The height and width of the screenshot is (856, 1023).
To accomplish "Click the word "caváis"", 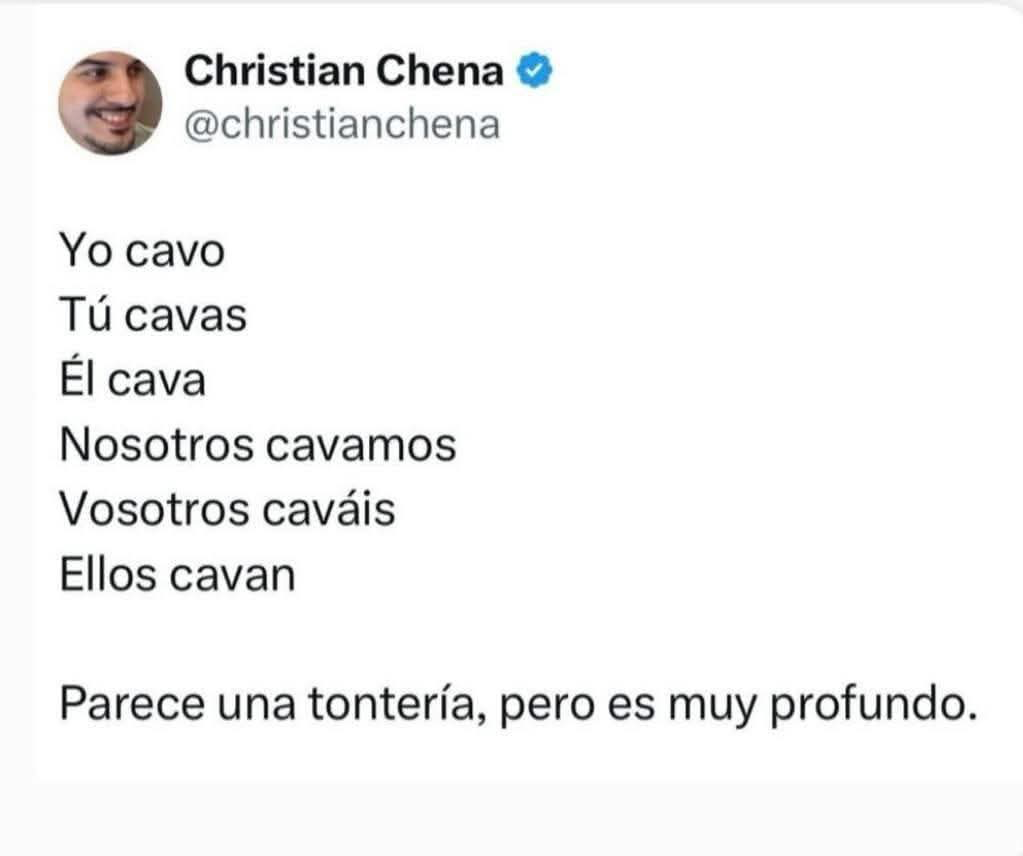I will [x=330, y=511].
